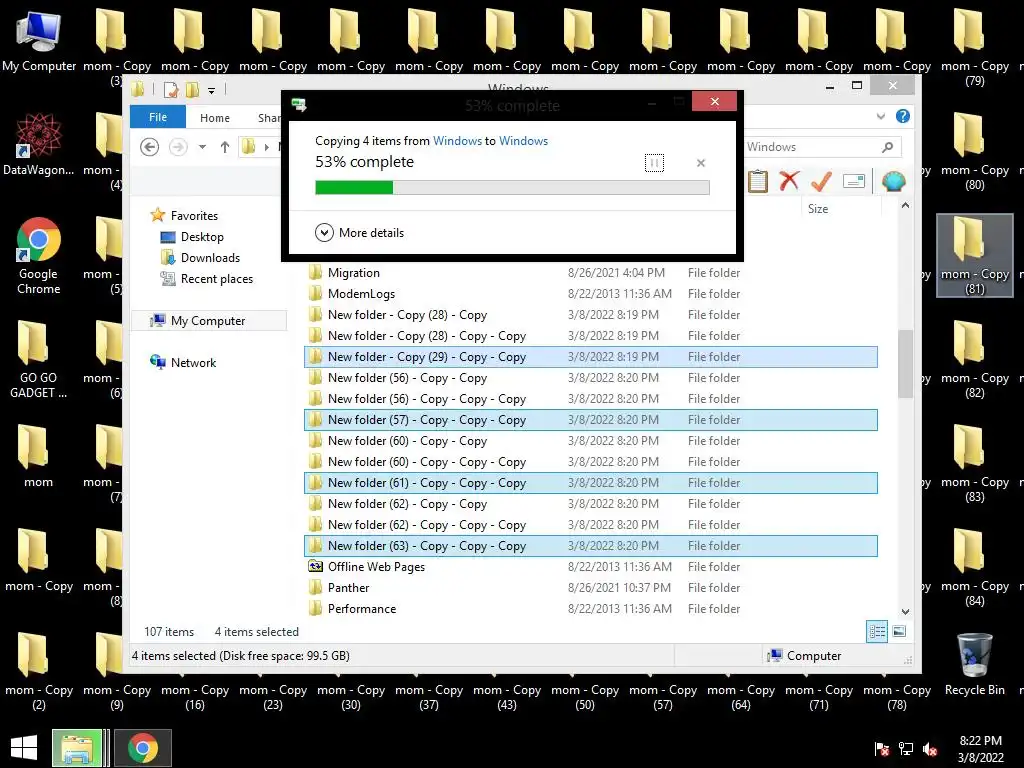This screenshot has height=768, width=1024.
Task: Open the File tab in Explorer
Action: [157, 117]
